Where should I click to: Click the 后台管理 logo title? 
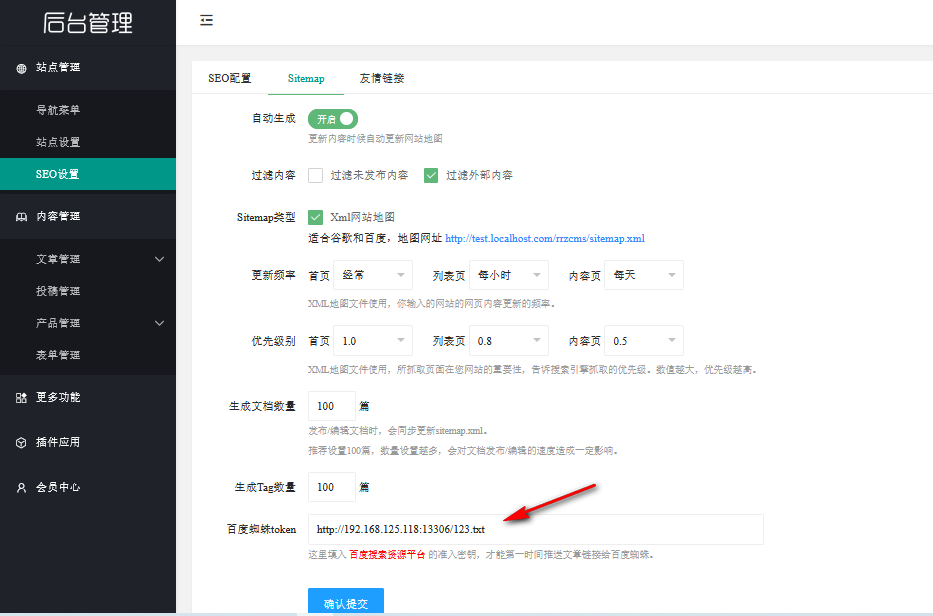88,23
